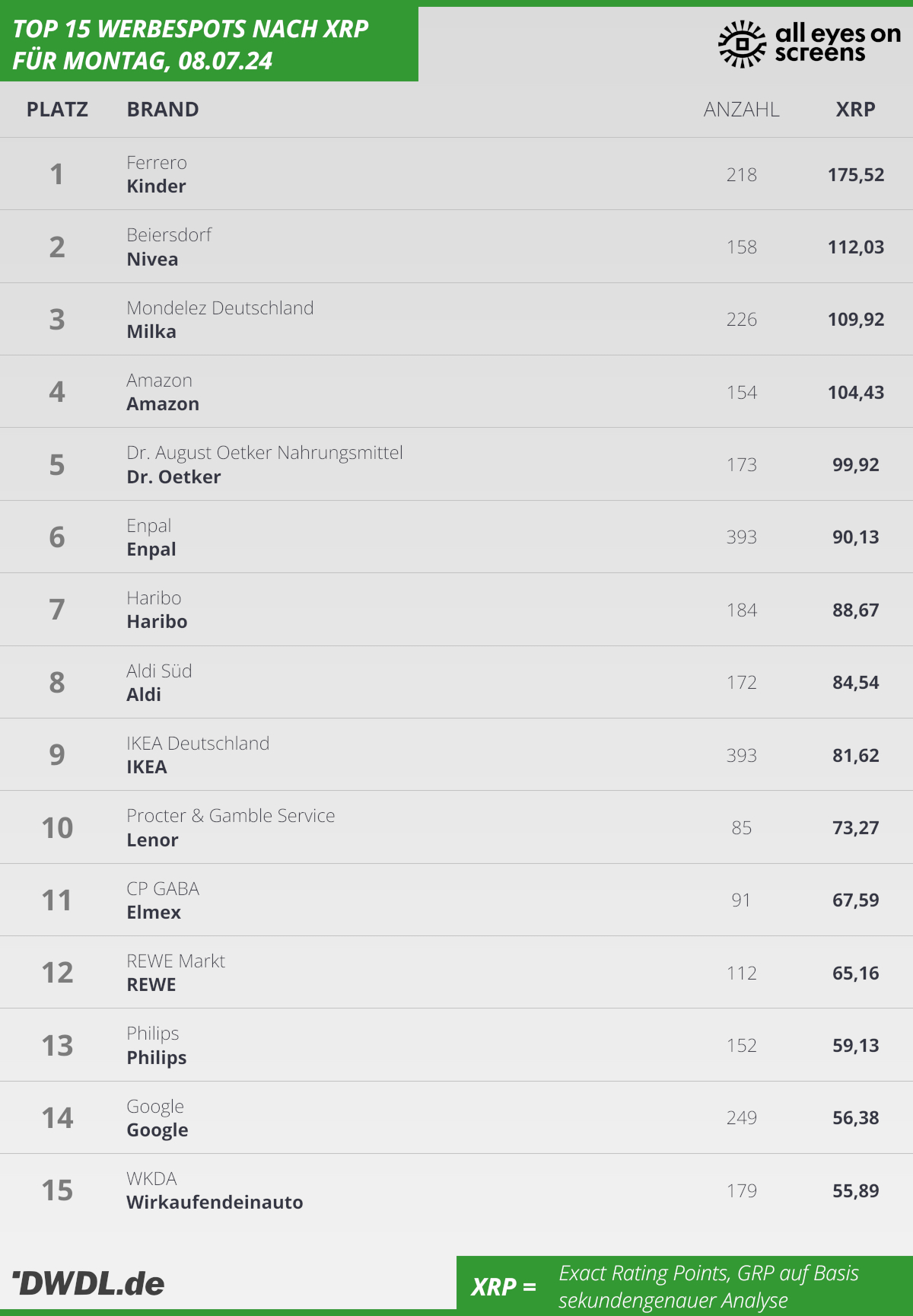Click the XRP column header
This screenshot has height=1316, width=913.
856,110
